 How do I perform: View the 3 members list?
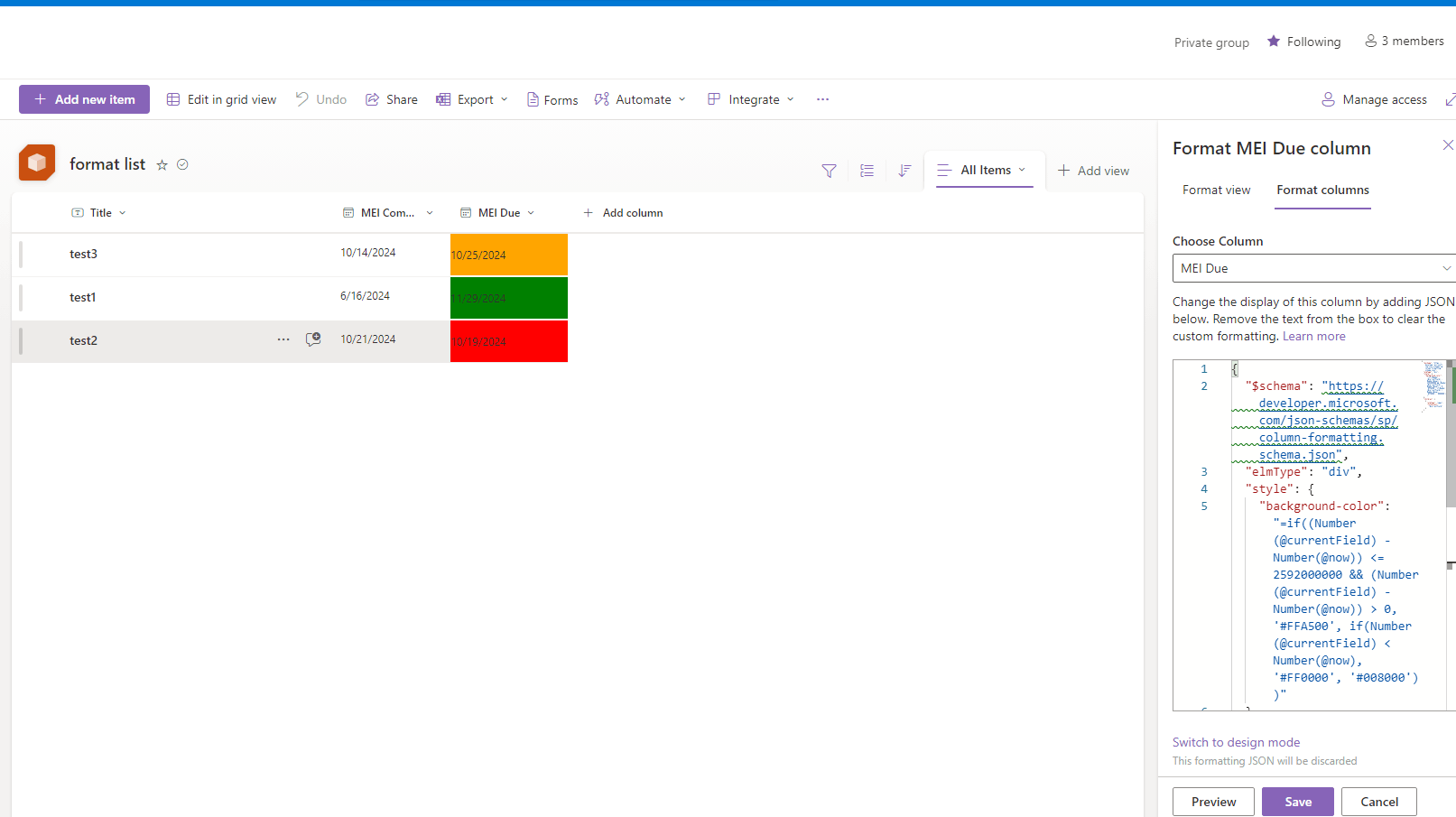pos(1405,42)
